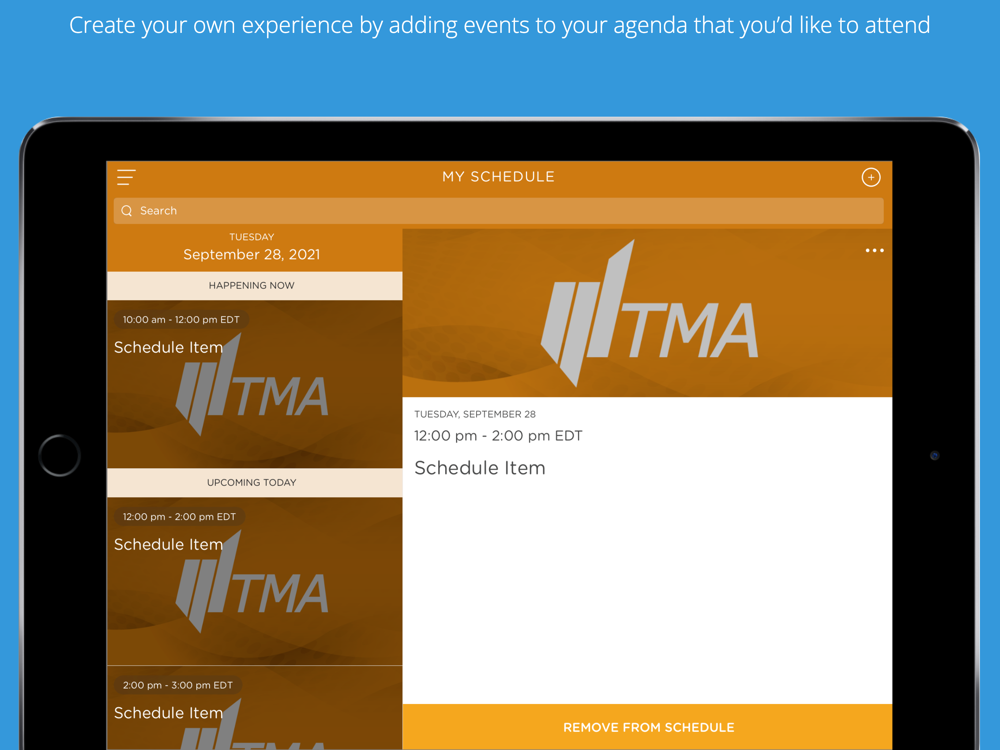Click the 2:00 pm - 3:00 pm EDT time badge
Screen dimensions: 1000x750
tap(178, 685)
